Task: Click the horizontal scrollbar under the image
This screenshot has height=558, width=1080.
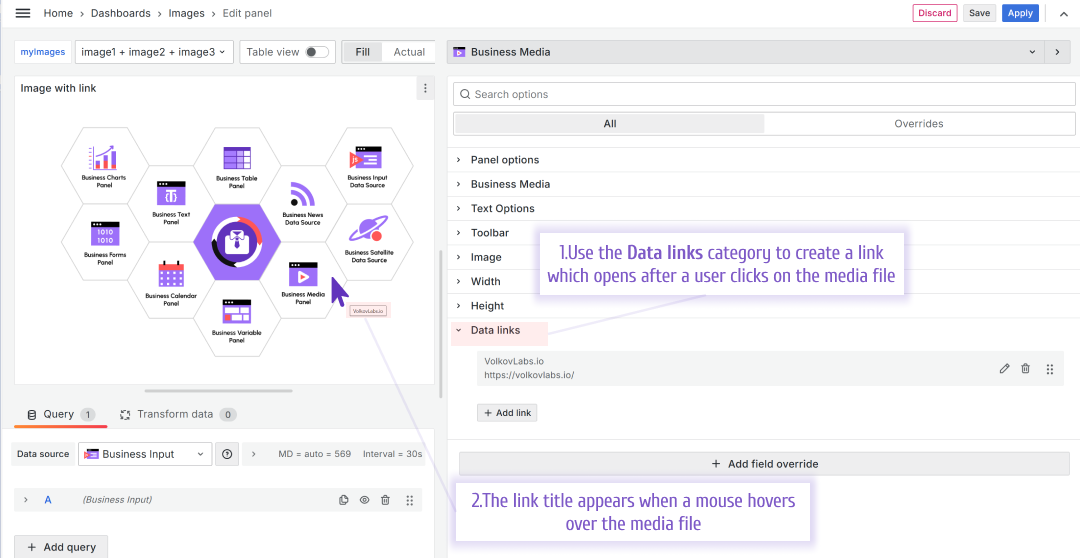Action: click(218, 391)
